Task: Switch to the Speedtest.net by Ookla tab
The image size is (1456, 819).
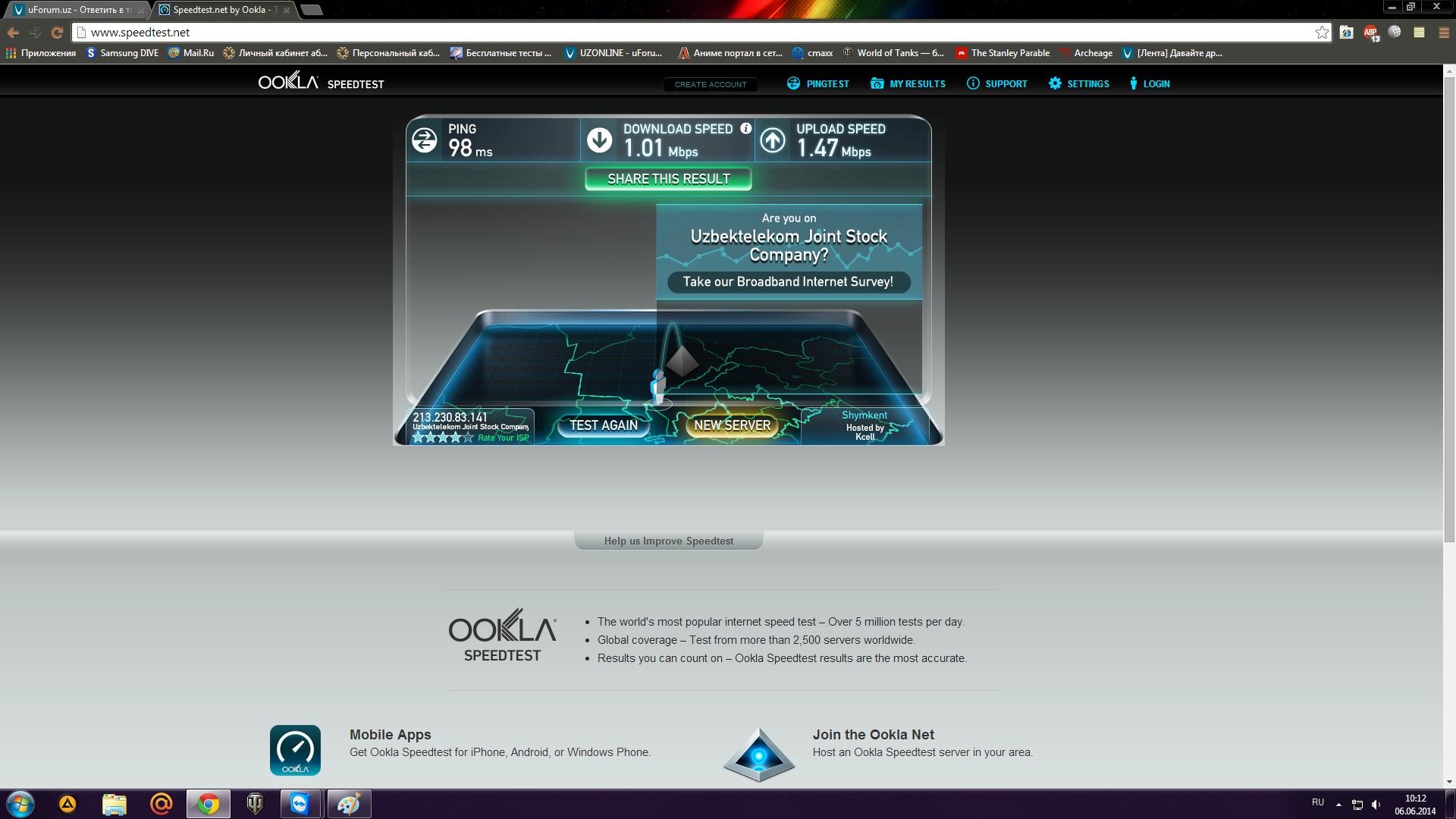Action: coord(224,10)
